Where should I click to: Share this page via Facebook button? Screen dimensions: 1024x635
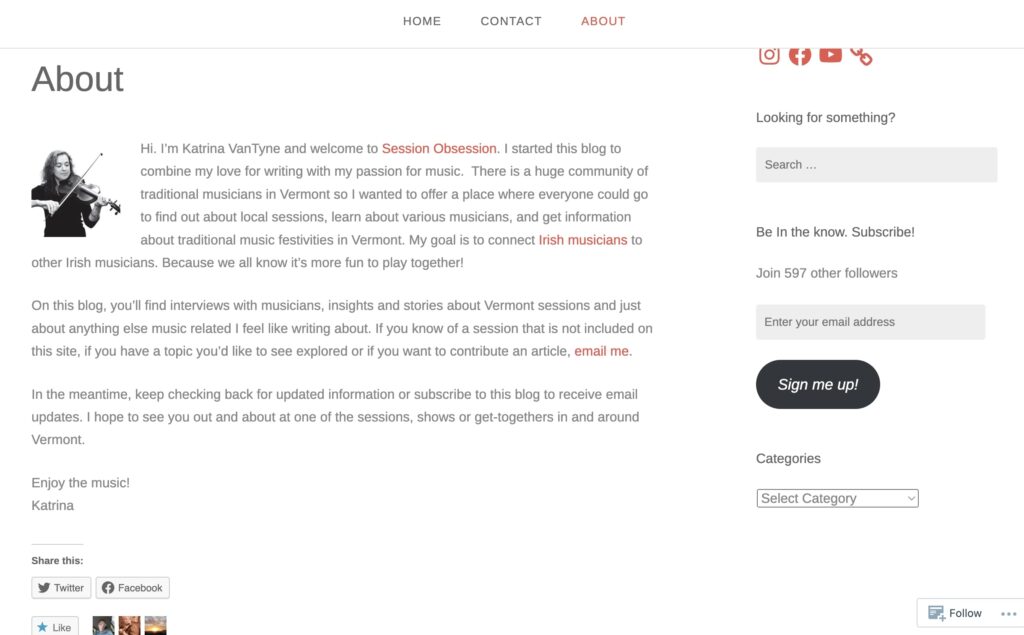click(x=132, y=588)
